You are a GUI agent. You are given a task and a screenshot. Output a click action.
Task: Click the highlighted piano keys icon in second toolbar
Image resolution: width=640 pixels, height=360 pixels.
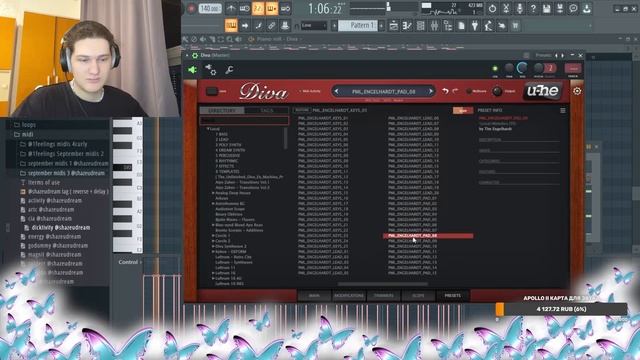(231, 26)
